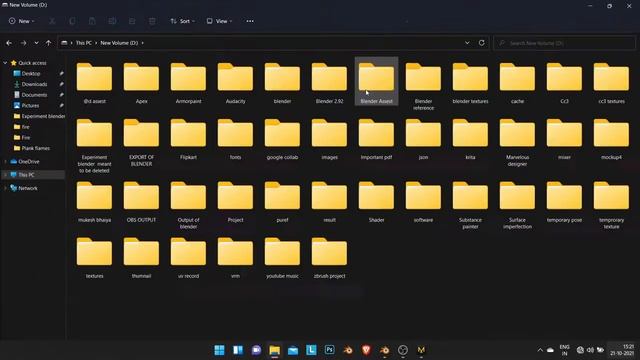This screenshot has height=360, width=640.
Task: Click the Rename toolbar icon
Action: pyautogui.click(x=112, y=21)
